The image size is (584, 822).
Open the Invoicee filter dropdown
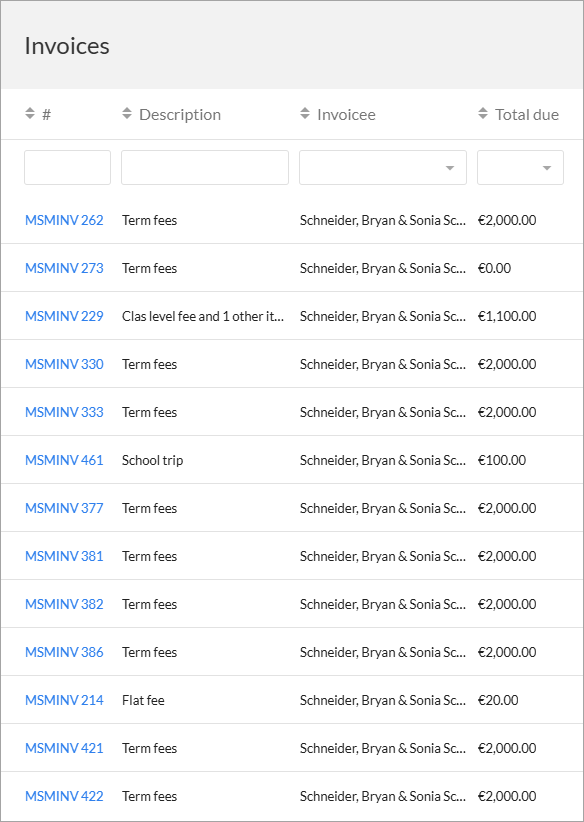[x=383, y=168]
